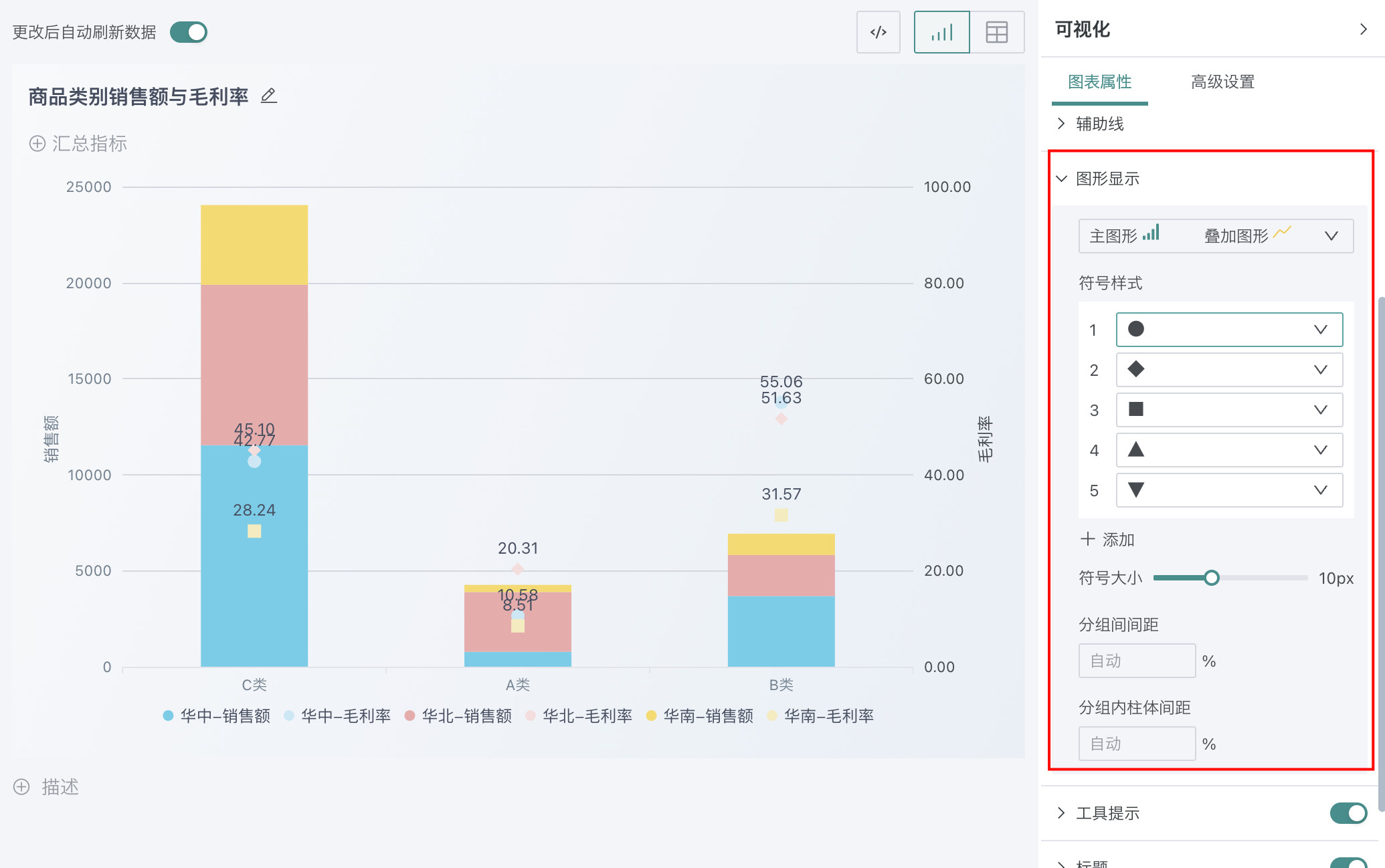Disable the 工具提示 toggle
This screenshot has height=868, width=1385.
[1348, 813]
